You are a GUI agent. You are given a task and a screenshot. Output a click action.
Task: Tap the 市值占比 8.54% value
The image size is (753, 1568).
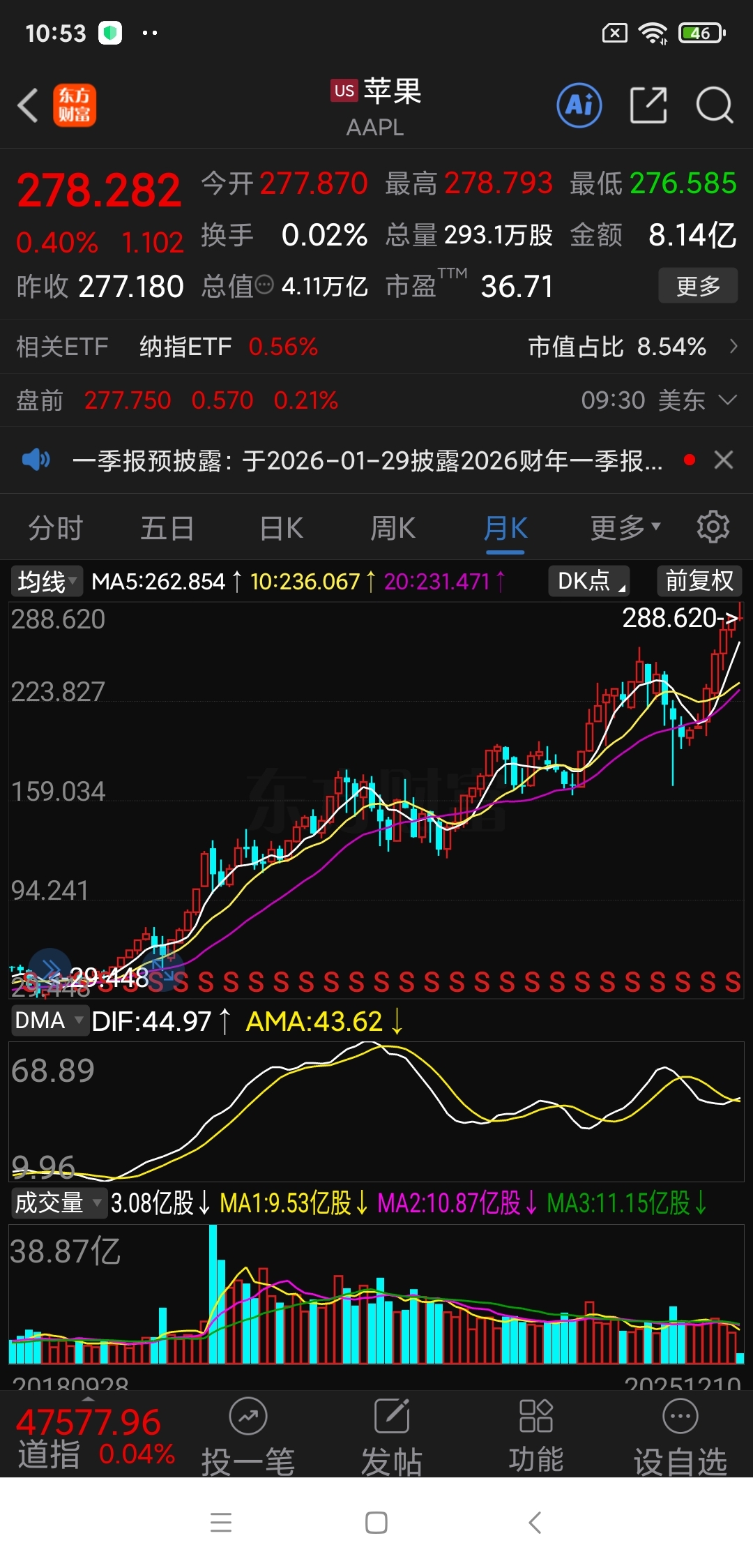point(618,347)
